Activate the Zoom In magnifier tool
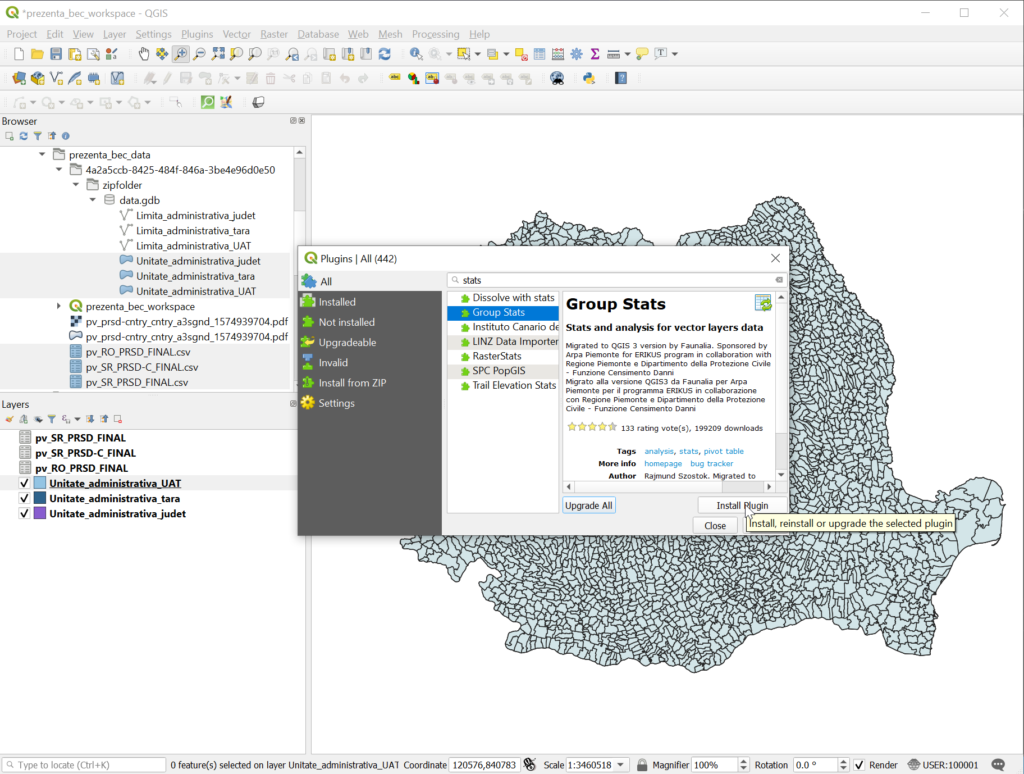Image resolution: width=1024 pixels, height=774 pixels. coord(181,54)
